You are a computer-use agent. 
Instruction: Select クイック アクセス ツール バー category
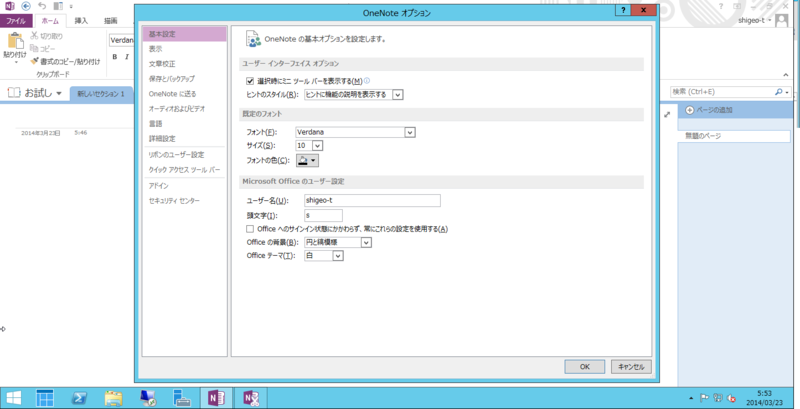(x=185, y=170)
